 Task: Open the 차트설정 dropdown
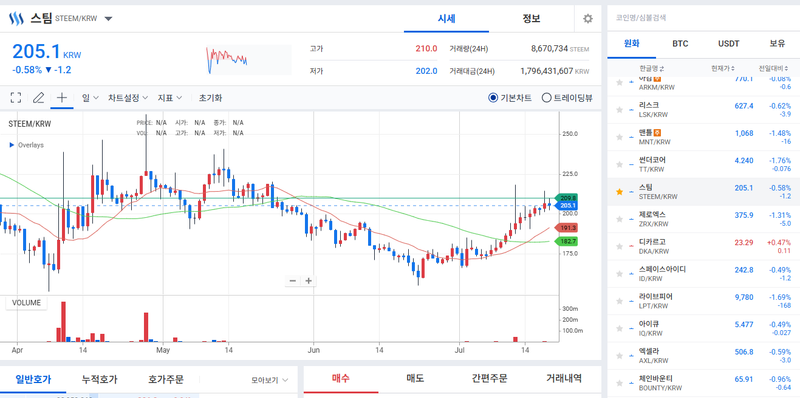tap(128, 98)
